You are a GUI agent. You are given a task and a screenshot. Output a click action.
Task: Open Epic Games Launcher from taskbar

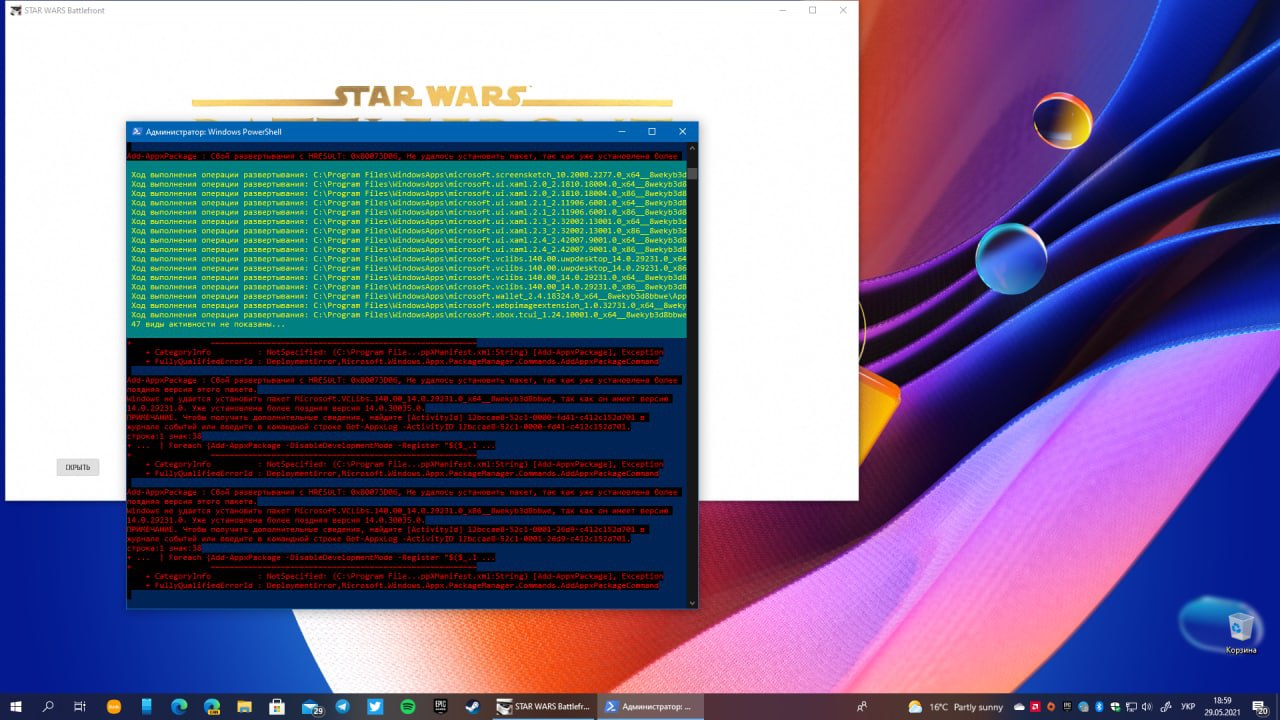(x=440, y=706)
